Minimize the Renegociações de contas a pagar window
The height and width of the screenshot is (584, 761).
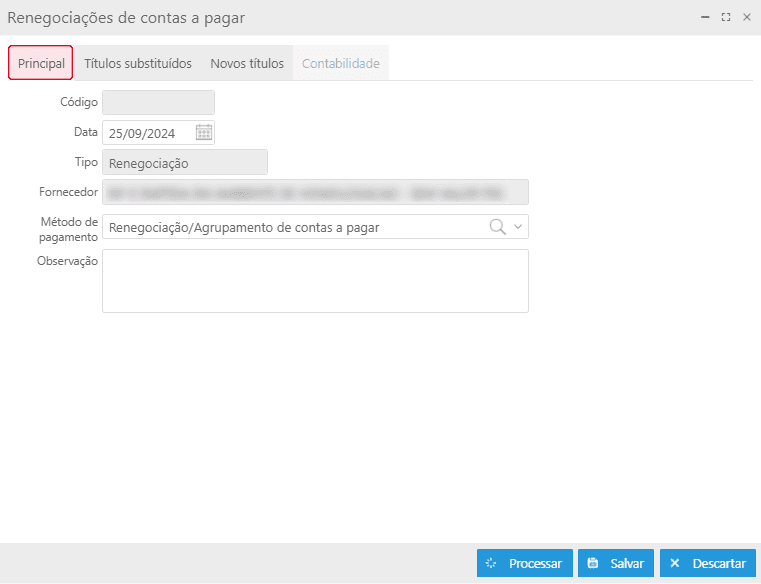click(x=706, y=17)
